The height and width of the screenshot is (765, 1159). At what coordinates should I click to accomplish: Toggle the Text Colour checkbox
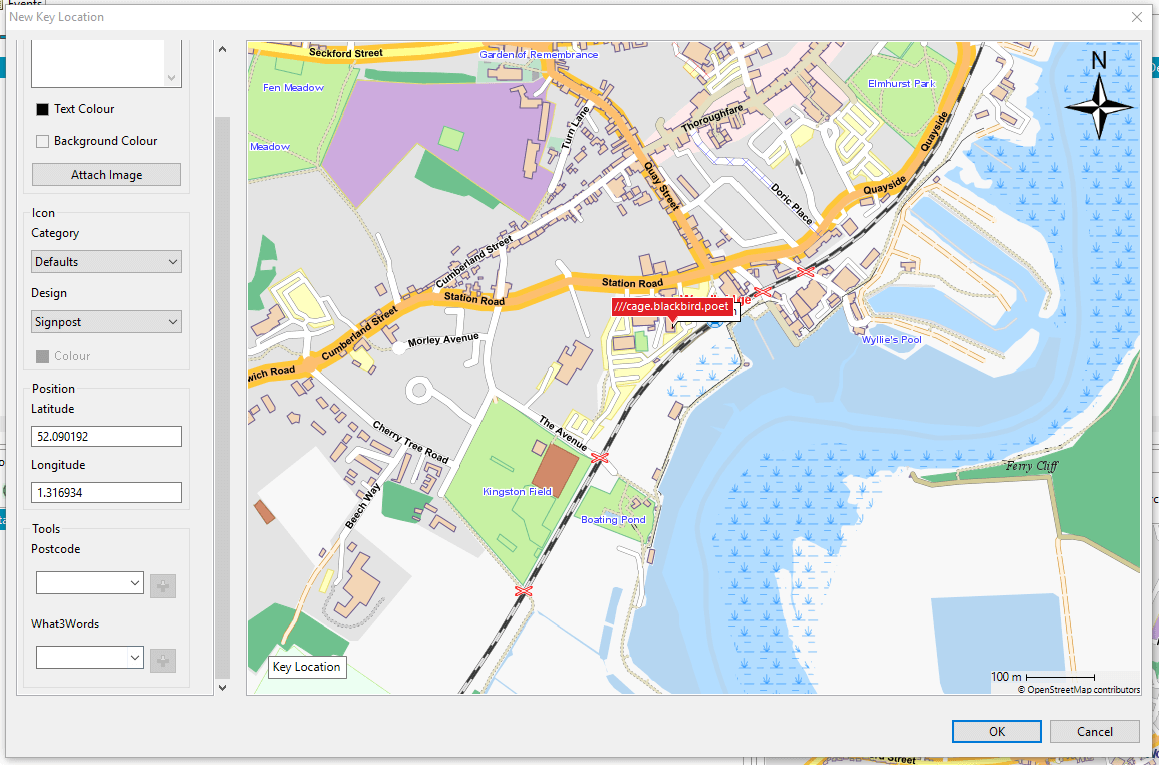point(42,108)
